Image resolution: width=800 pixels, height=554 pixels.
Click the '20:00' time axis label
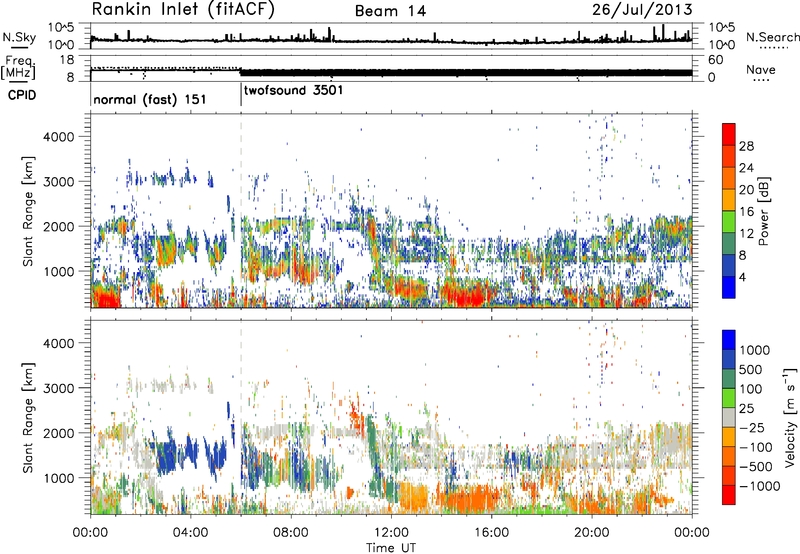[x=591, y=533]
